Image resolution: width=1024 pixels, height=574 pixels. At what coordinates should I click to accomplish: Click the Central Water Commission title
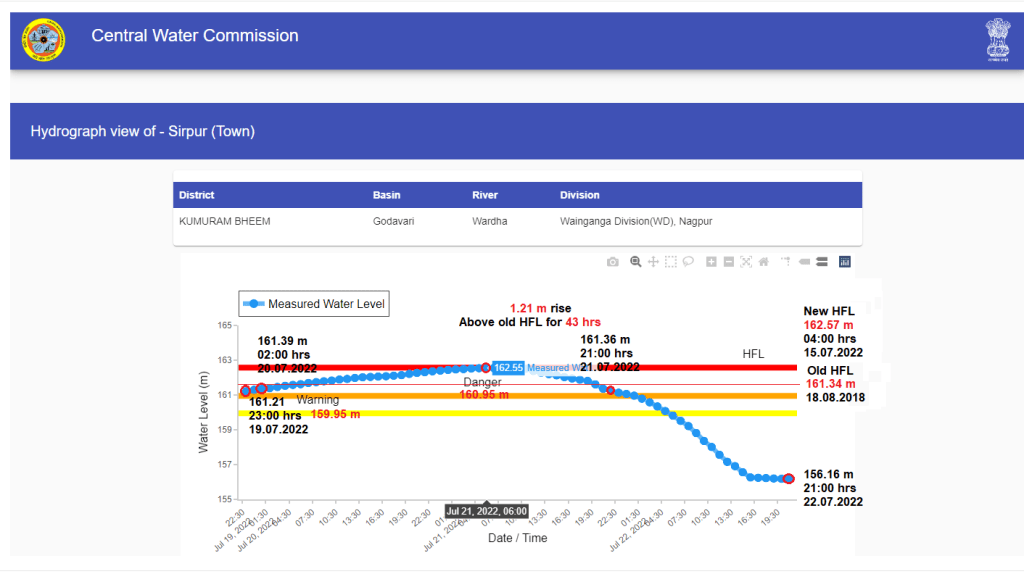pos(195,36)
